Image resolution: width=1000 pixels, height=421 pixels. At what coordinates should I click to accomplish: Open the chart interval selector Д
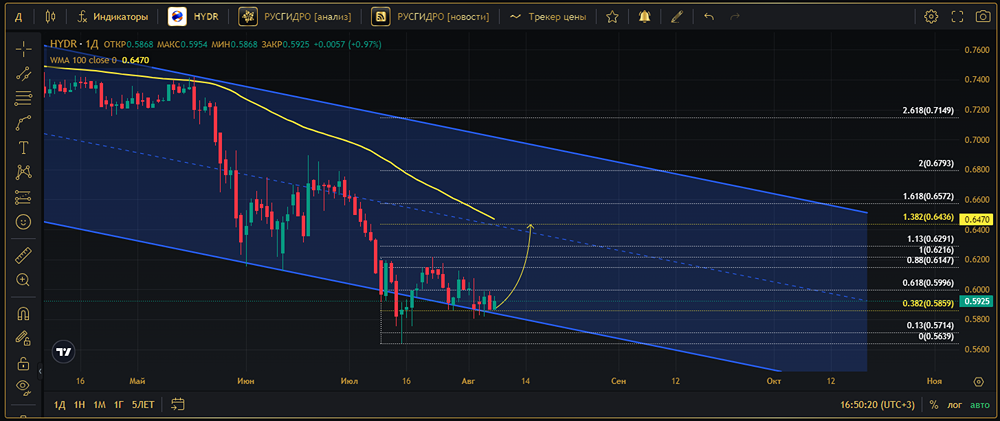18,17
